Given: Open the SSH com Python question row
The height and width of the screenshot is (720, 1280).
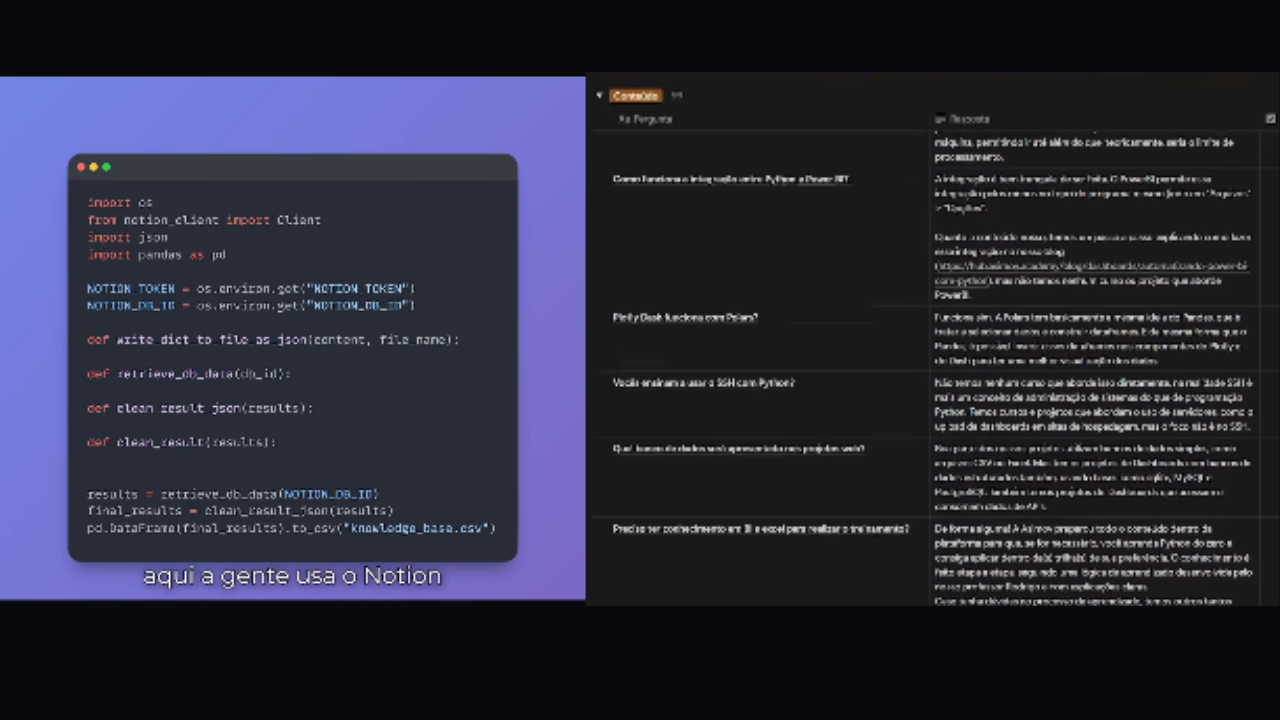Looking at the screenshot, I should coord(703,383).
